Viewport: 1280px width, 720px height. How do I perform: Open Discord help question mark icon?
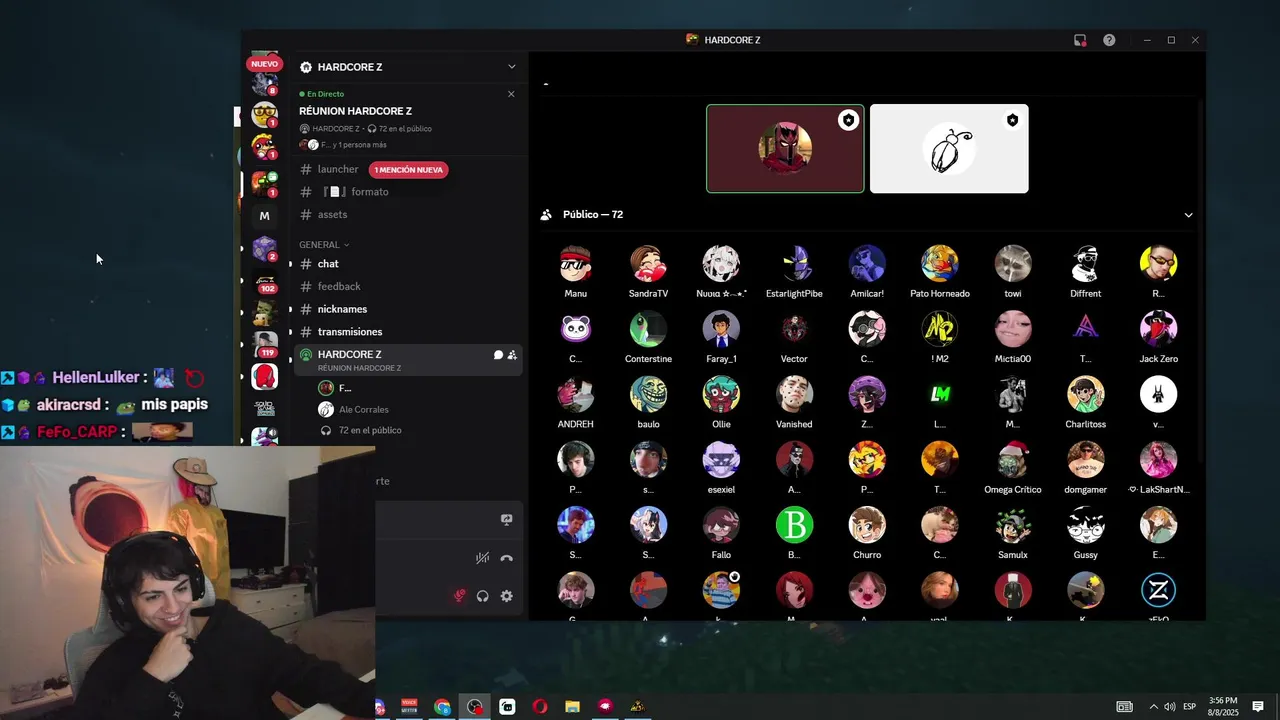click(1109, 40)
